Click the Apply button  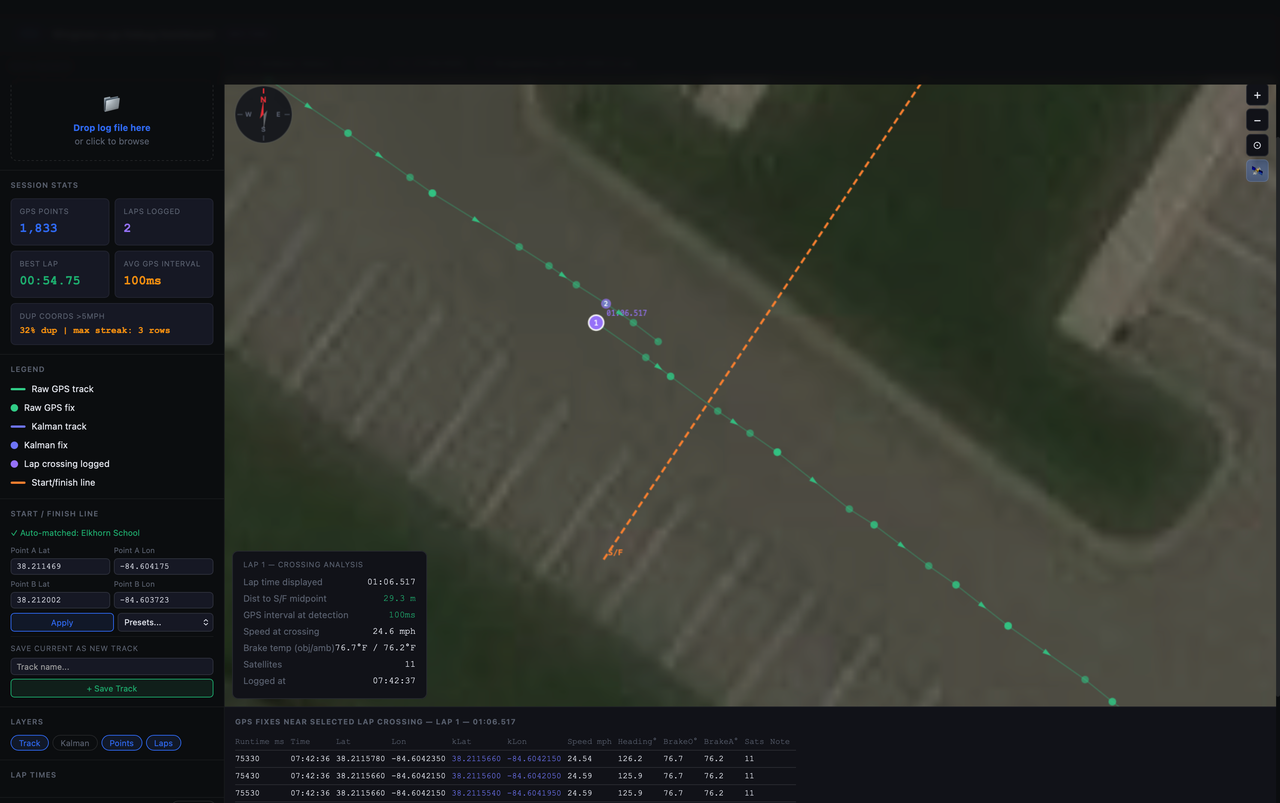click(62, 622)
